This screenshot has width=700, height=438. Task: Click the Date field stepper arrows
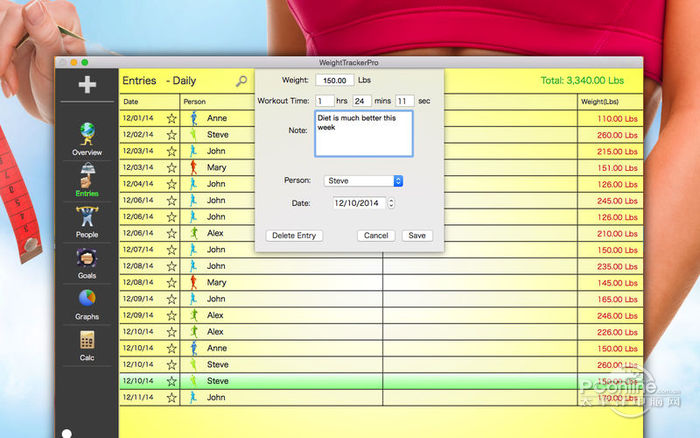click(x=391, y=203)
